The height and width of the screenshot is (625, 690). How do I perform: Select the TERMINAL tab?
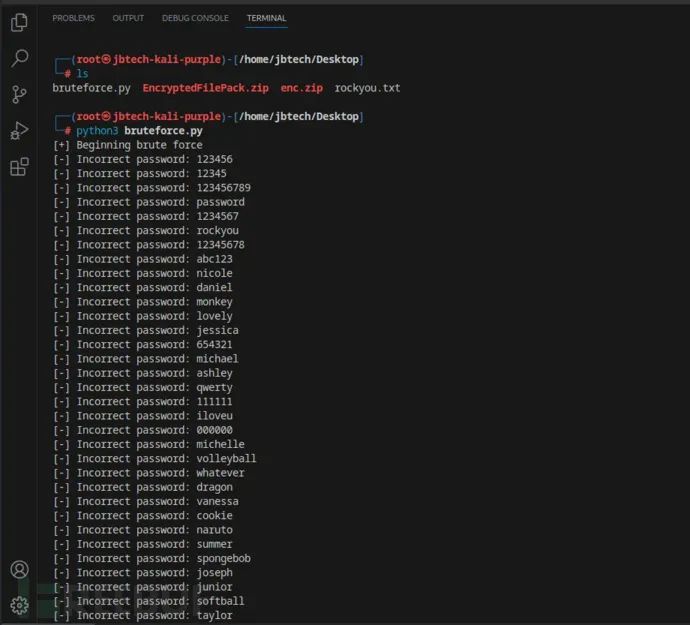(266, 18)
